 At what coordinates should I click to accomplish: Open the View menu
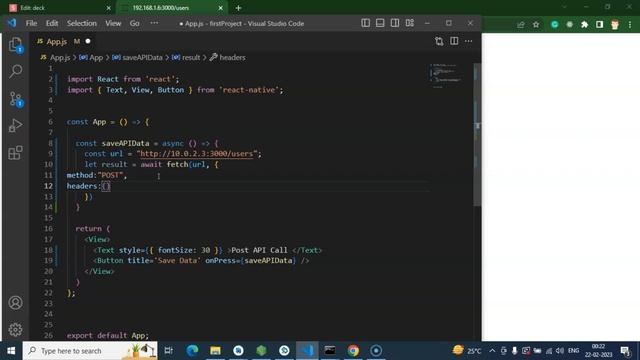click(113, 23)
